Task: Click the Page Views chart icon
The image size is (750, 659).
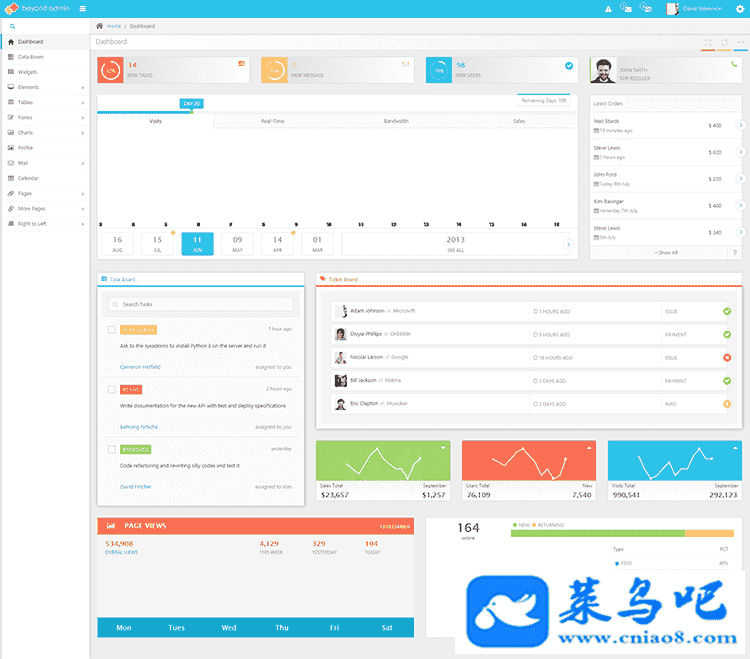Action: (111, 526)
